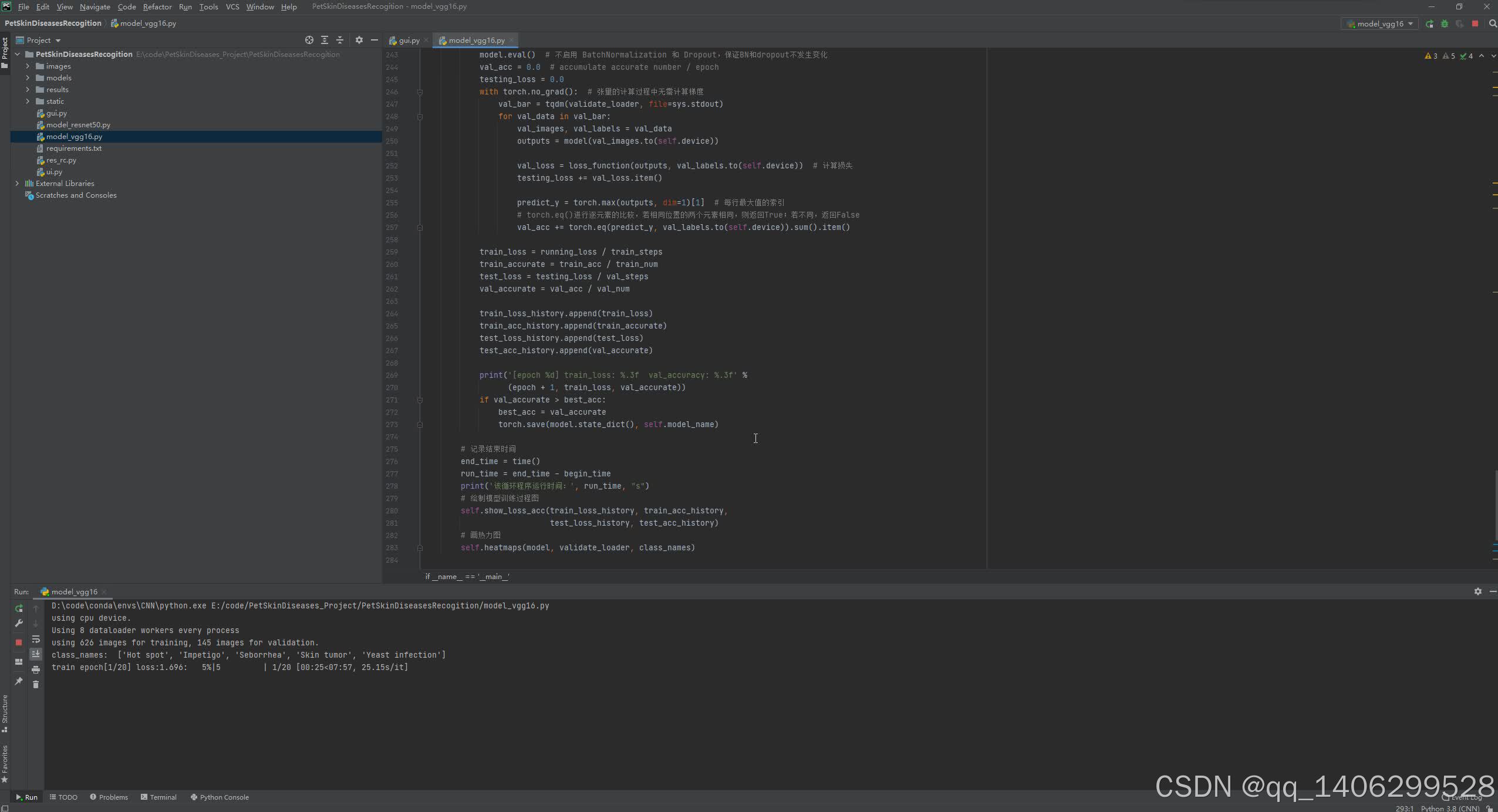Open the Terminal tool window
Image resolution: width=1498 pixels, height=812 pixels.
pyautogui.click(x=158, y=797)
